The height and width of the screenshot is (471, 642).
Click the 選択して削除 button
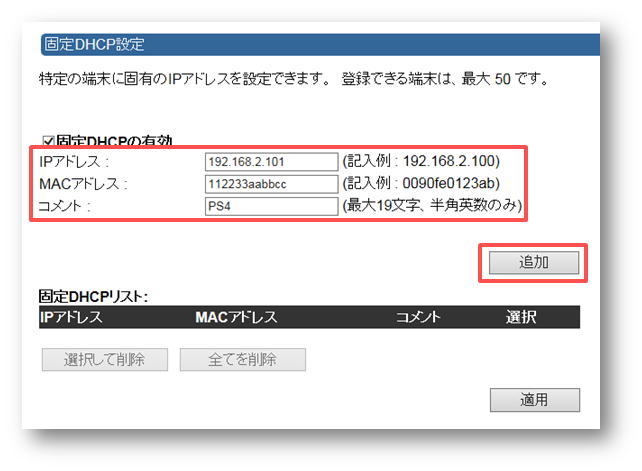[x=105, y=360]
